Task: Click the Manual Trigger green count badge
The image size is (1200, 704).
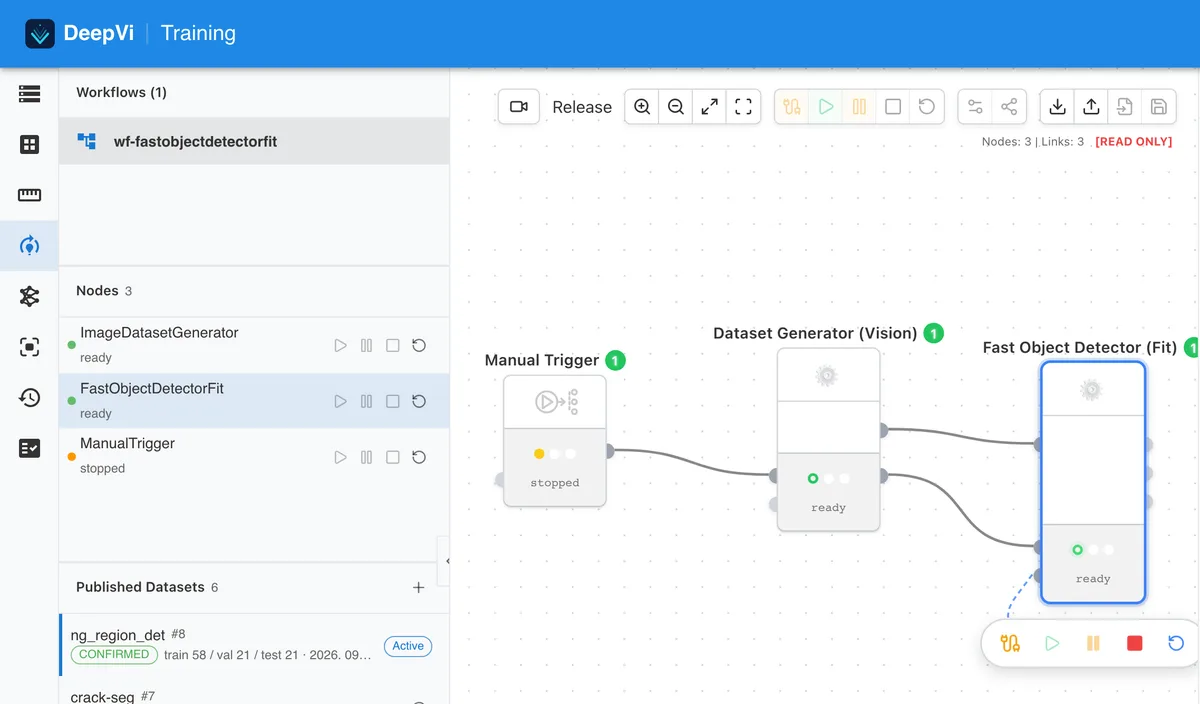Action: point(616,360)
